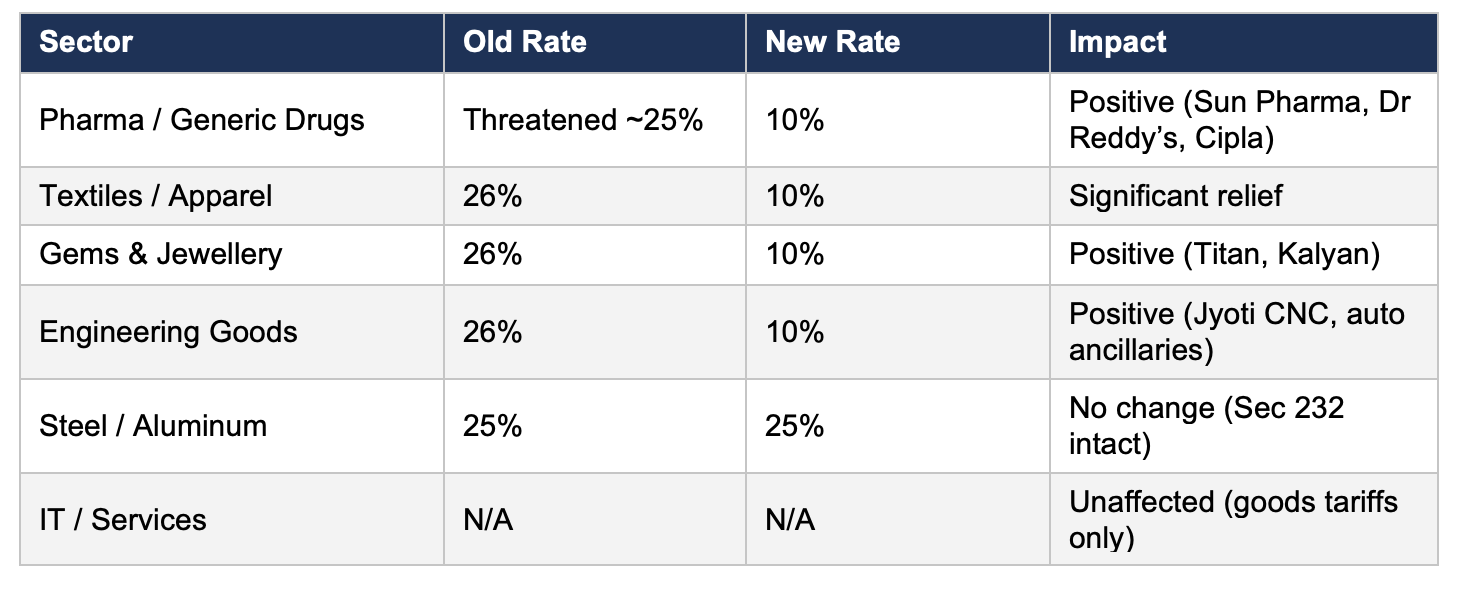
Task: Click the Impact column header
Action: point(1117,42)
